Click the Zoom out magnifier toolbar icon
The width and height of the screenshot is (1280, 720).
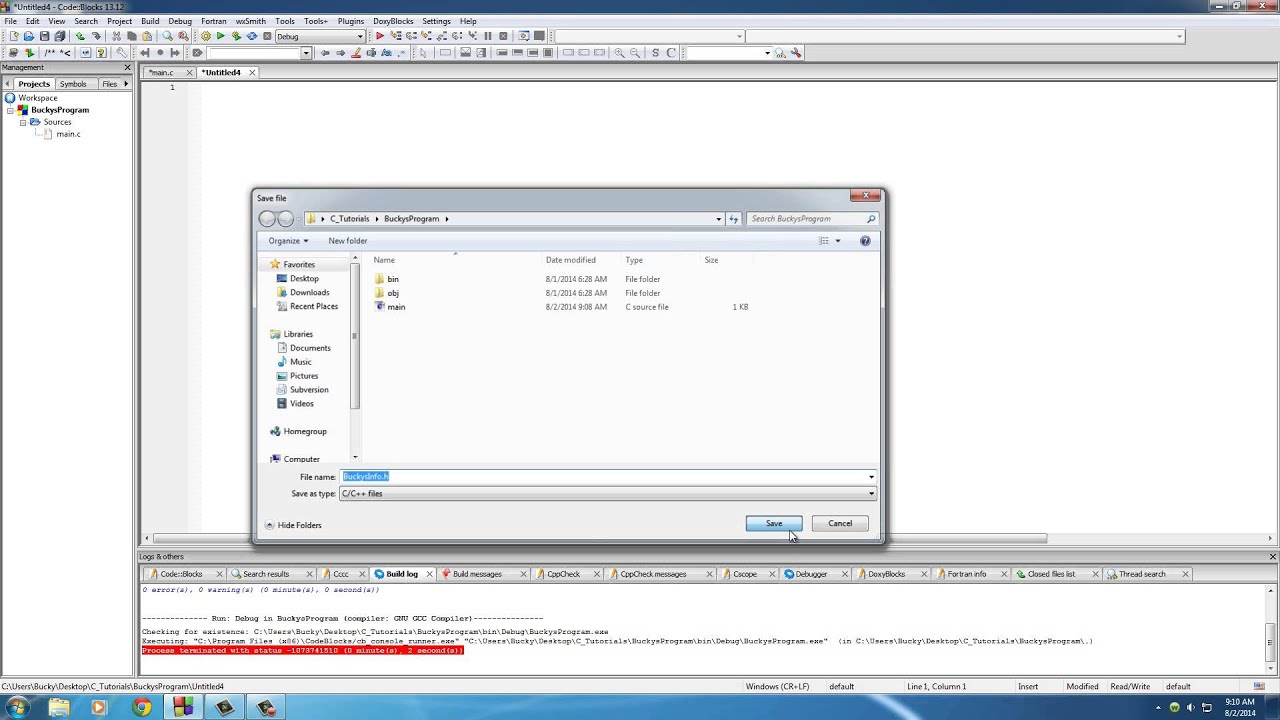[635, 53]
